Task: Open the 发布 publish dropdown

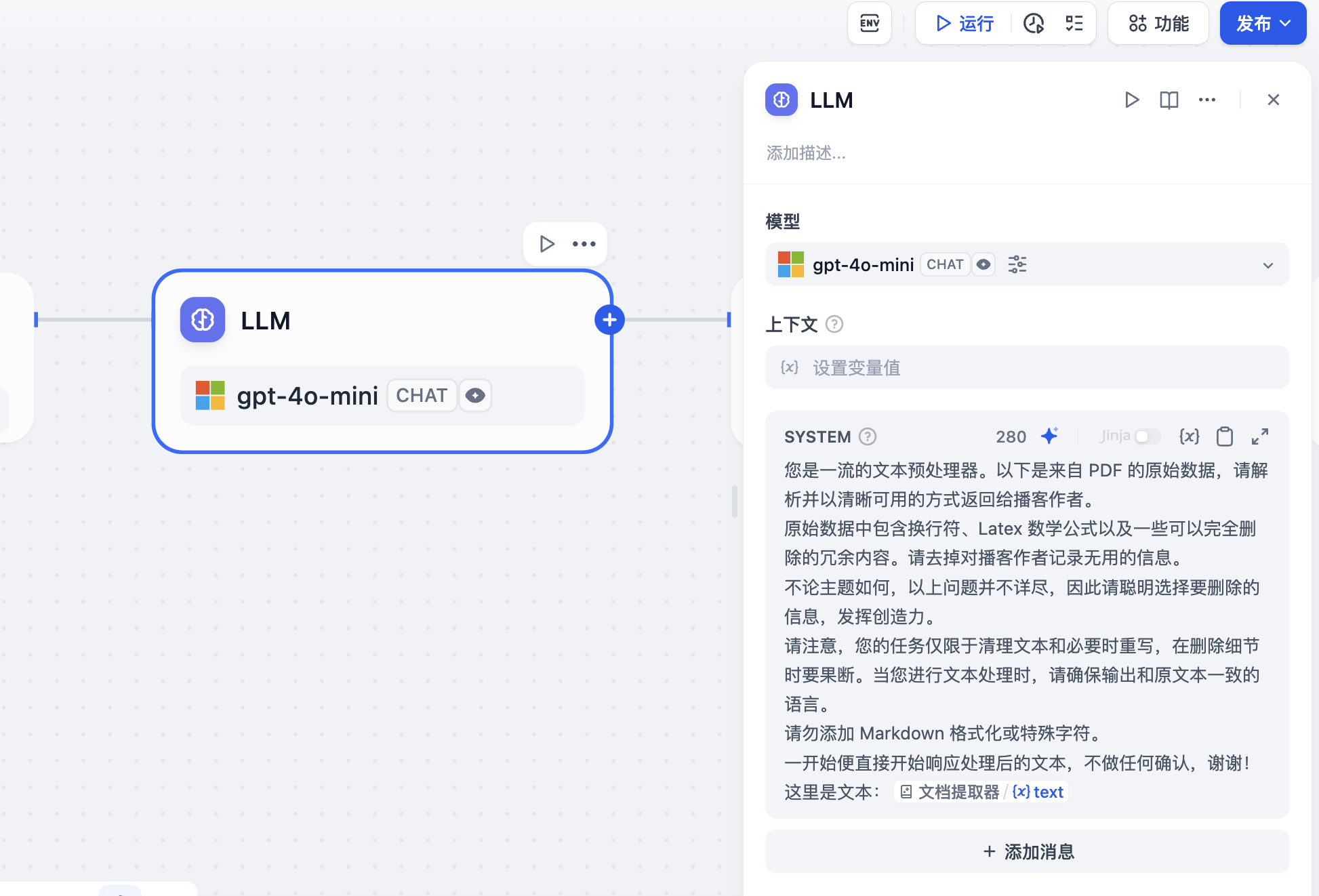Action: point(1263,24)
